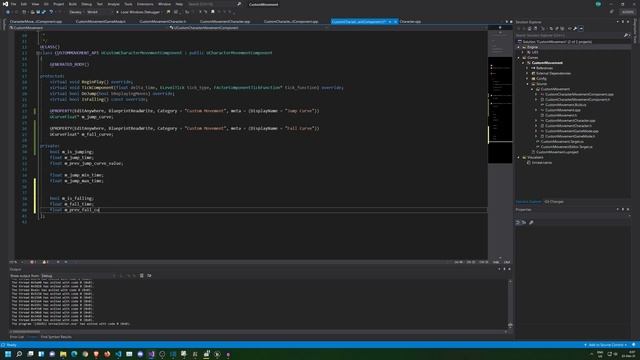Select CustomCharacterMovementComponent.cpp in Solution Explorer

[x=579, y=94]
